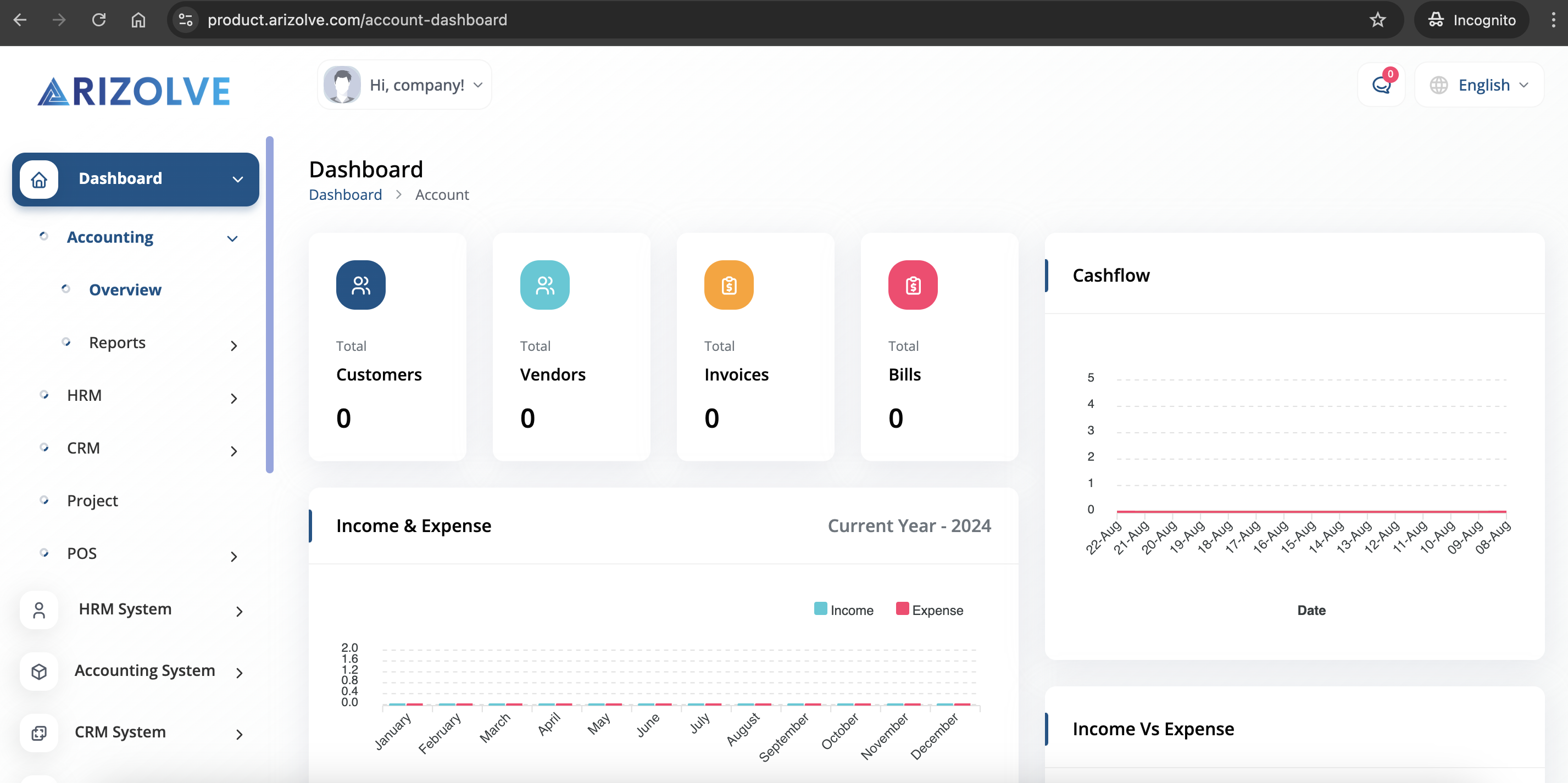Toggle Expense series in chart legend
Screen dimensions: 1568x783
coord(929,609)
